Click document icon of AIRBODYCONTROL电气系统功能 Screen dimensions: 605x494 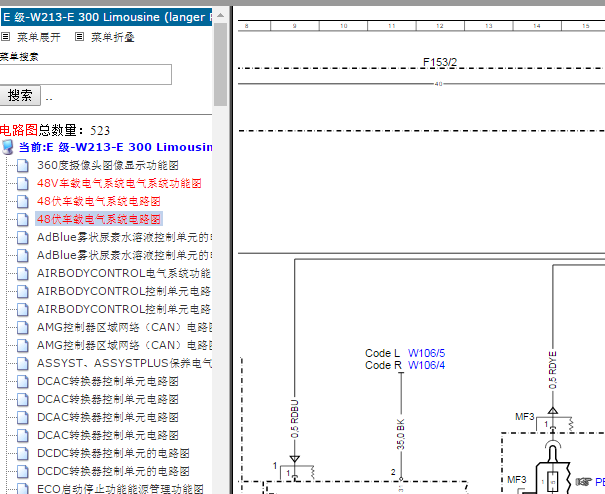click(23, 273)
